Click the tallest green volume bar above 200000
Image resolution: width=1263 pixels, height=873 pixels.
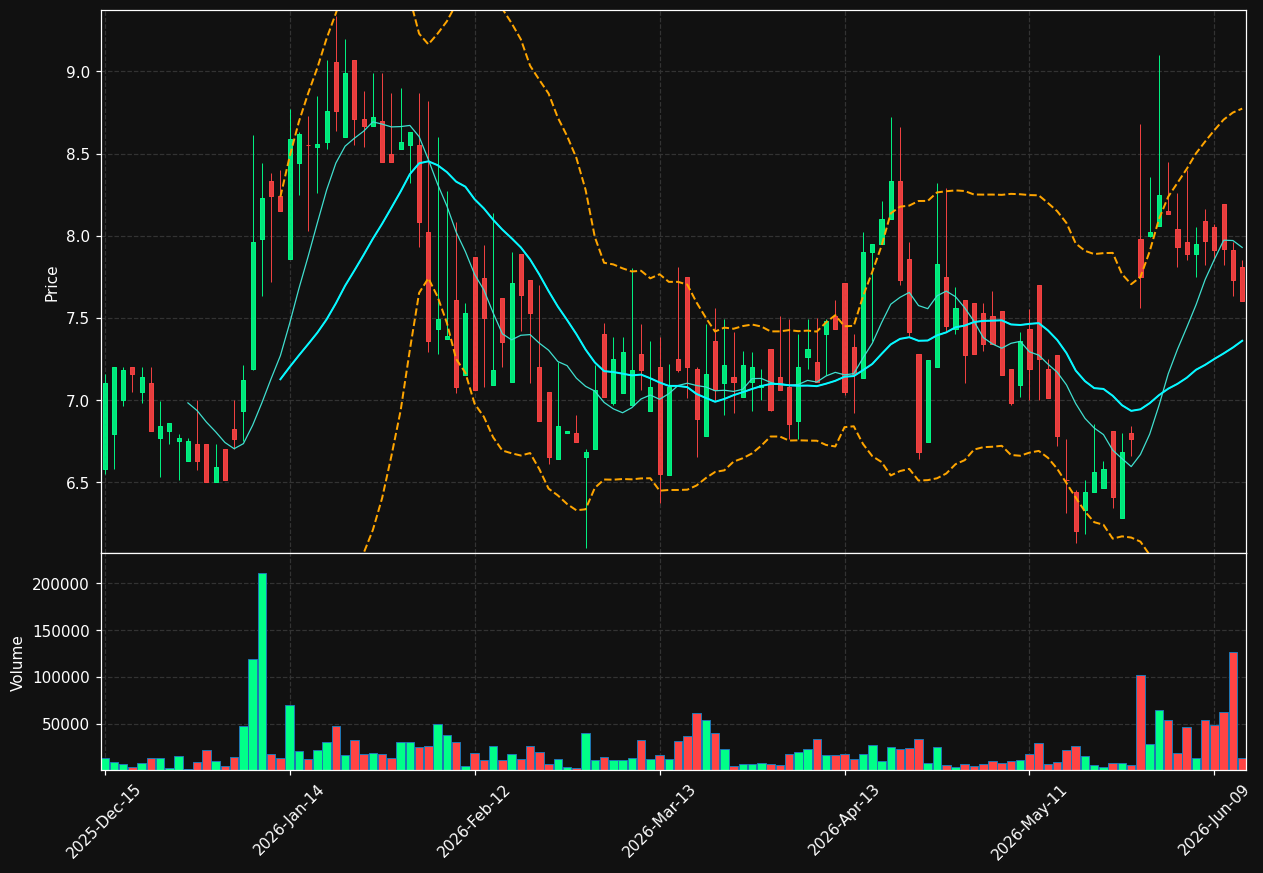[262, 671]
